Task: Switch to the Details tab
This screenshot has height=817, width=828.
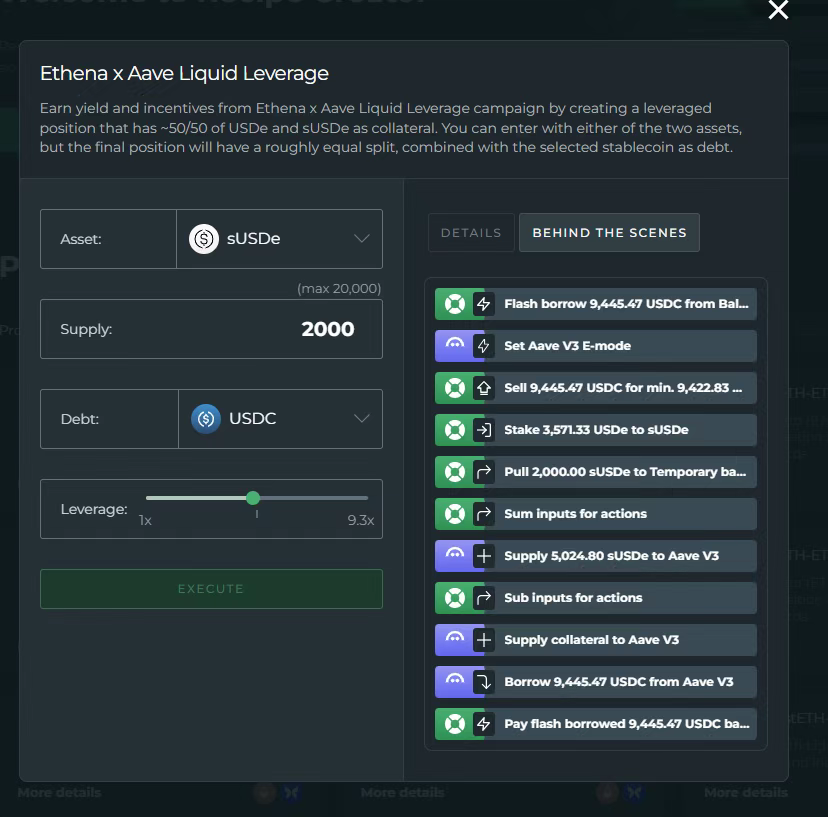Action: tap(471, 233)
